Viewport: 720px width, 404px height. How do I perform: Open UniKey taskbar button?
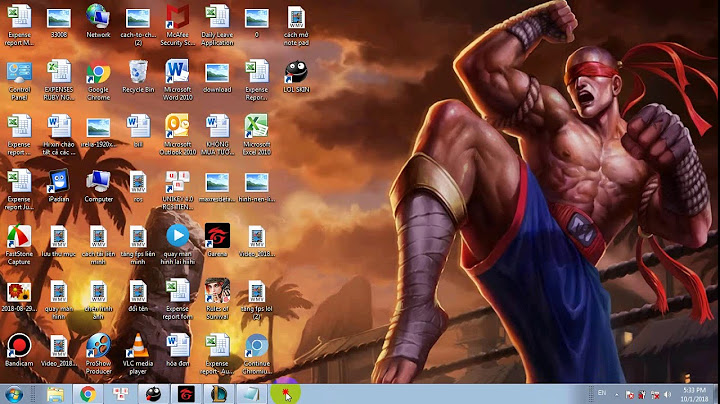pos(121,394)
